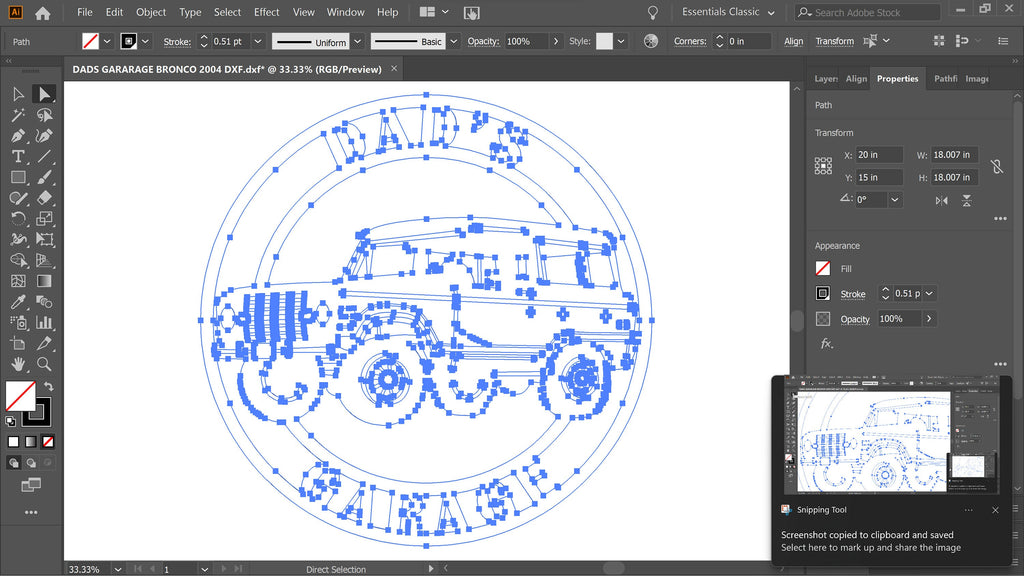1024x576 pixels.
Task: Select the Shape Builder tool
Action: [18, 261]
